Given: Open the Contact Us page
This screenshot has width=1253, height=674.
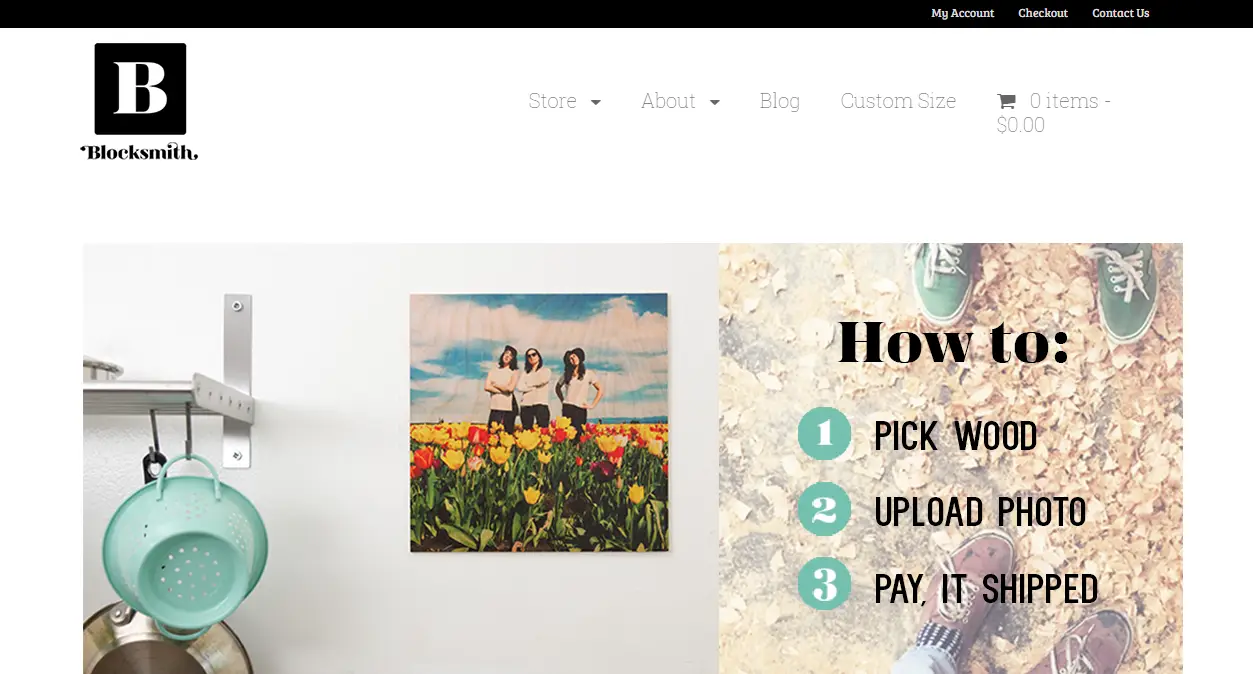Looking at the screenshot, I should [1120, 13].
